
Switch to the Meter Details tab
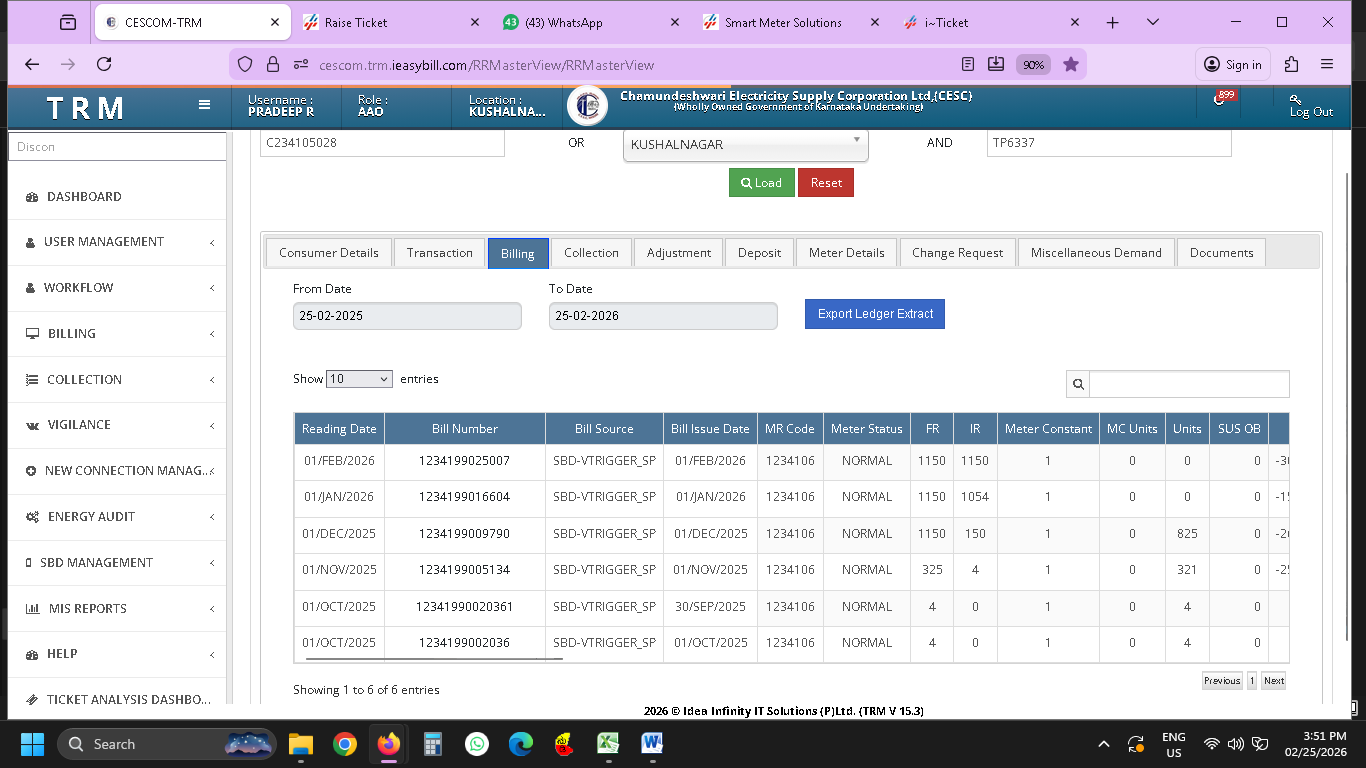point(846,253)
